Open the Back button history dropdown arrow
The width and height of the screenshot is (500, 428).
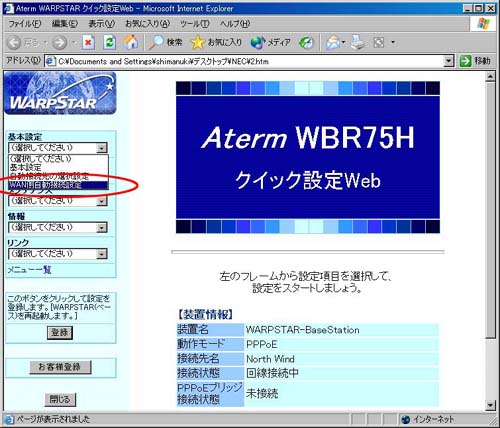46,43
